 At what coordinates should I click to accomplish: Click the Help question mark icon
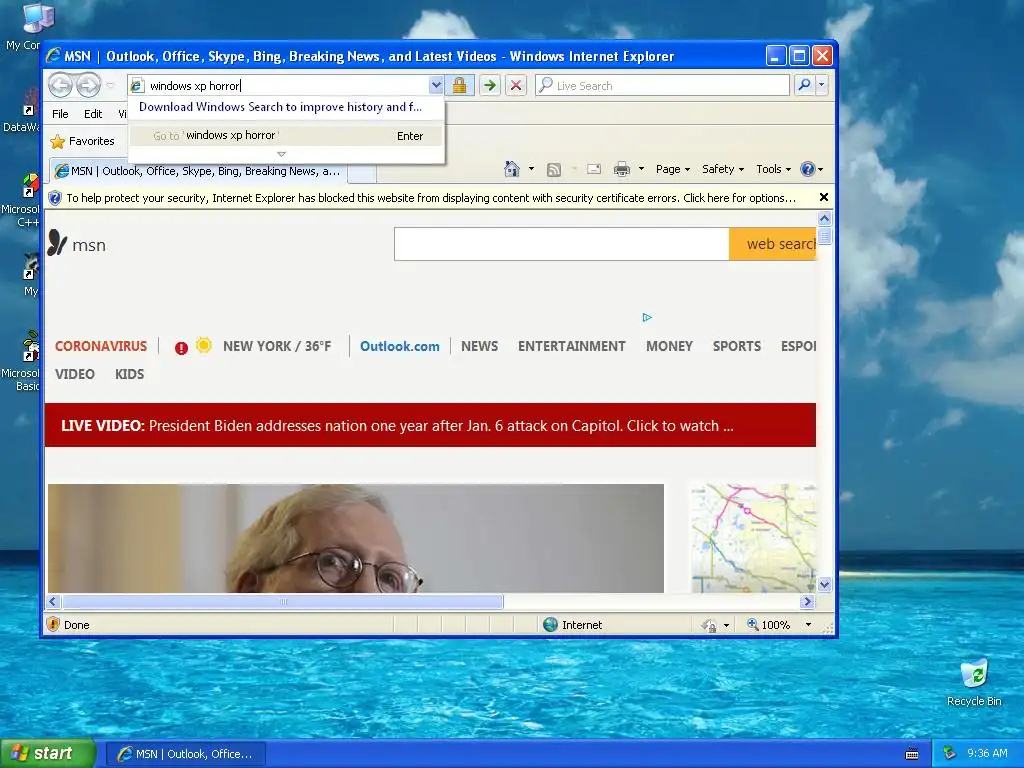click(x=808, y=169)
